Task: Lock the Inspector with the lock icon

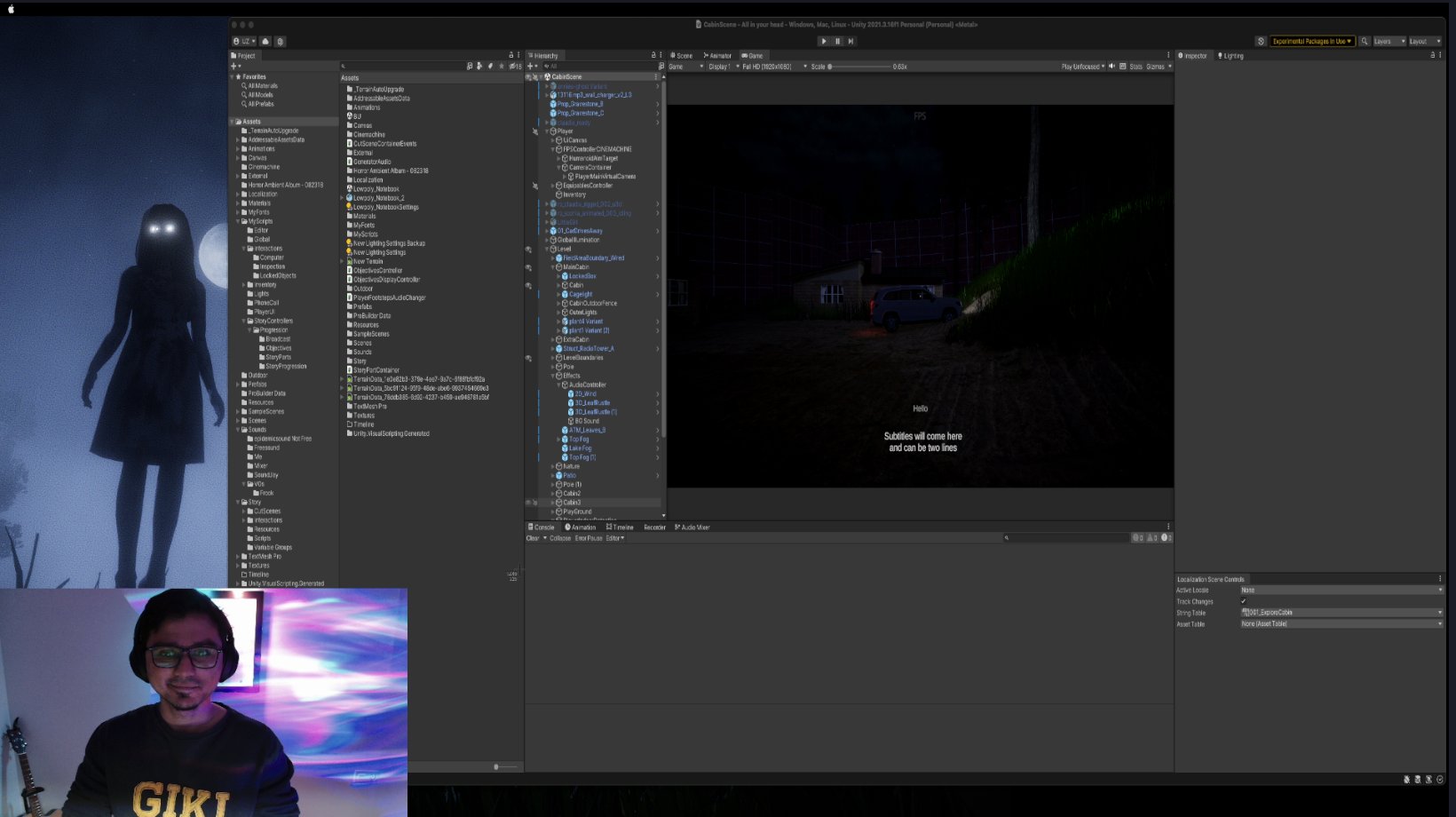Action: coord(1432,55)
